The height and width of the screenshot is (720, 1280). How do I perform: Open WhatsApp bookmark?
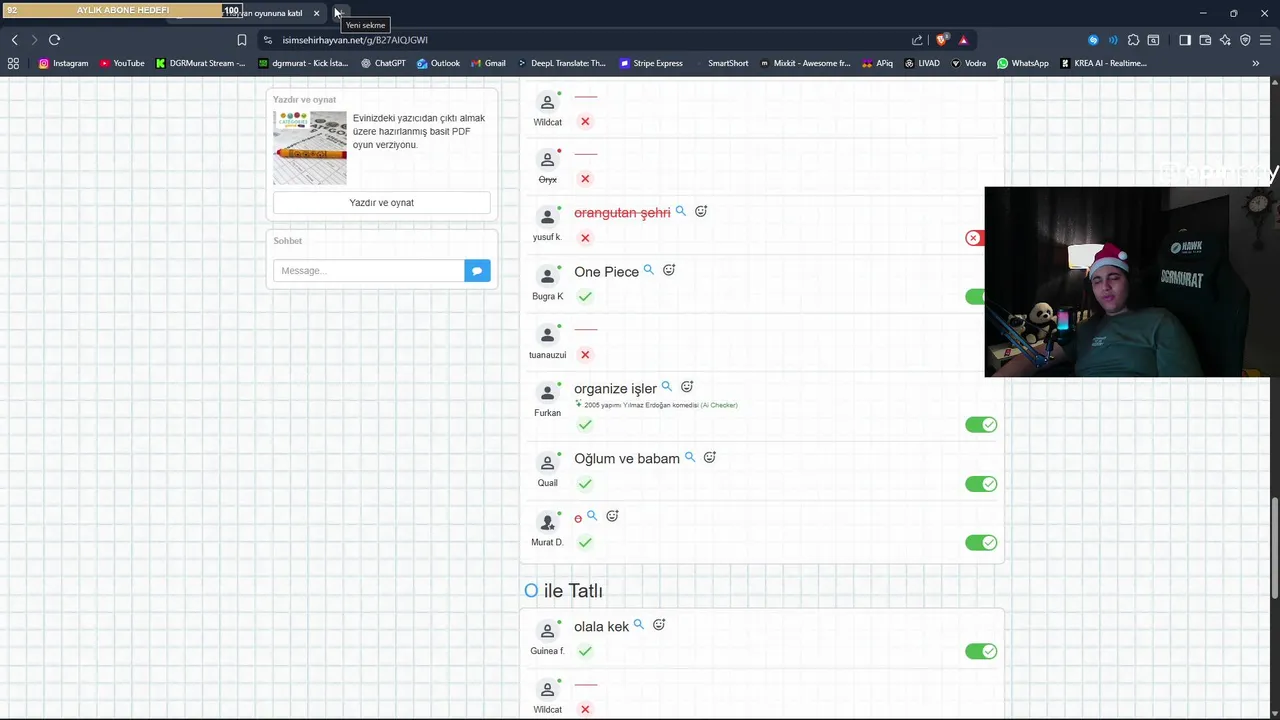(1022, 63)
